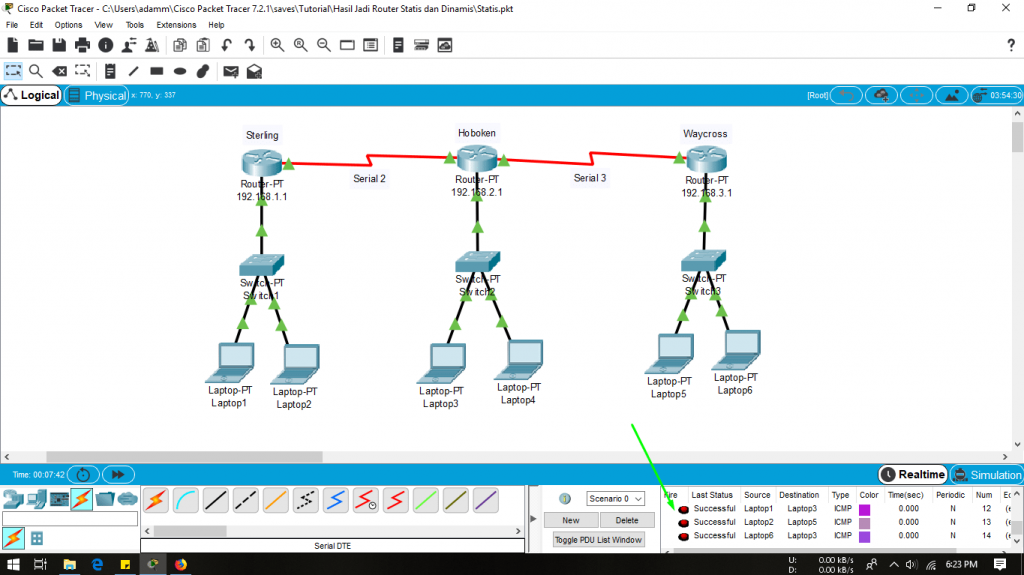1024x575 pixels.
Task: Open the Windows Start menu
Action: pyautogui.click(x=13, y=564)
